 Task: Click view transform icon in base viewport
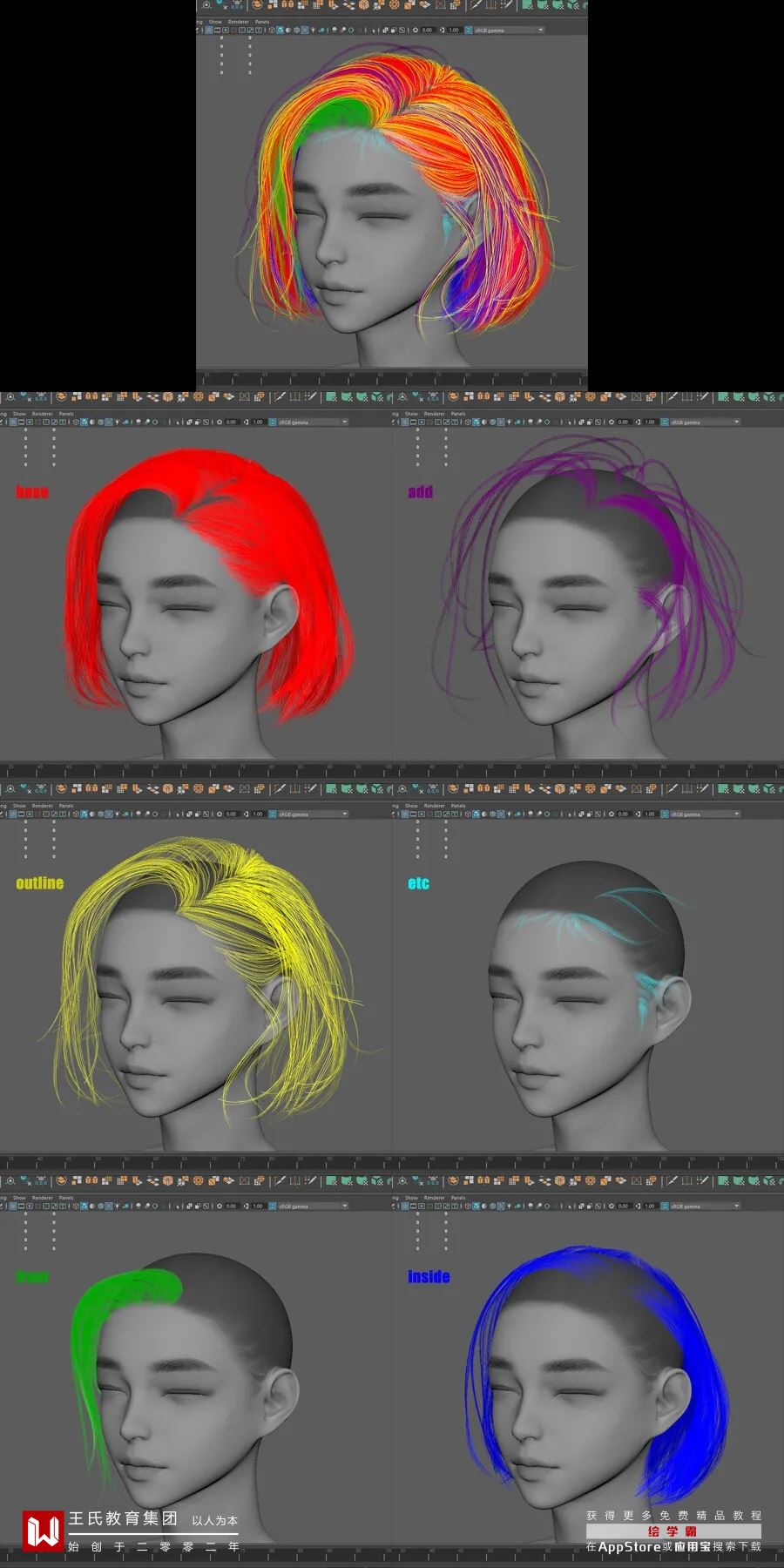272,422
